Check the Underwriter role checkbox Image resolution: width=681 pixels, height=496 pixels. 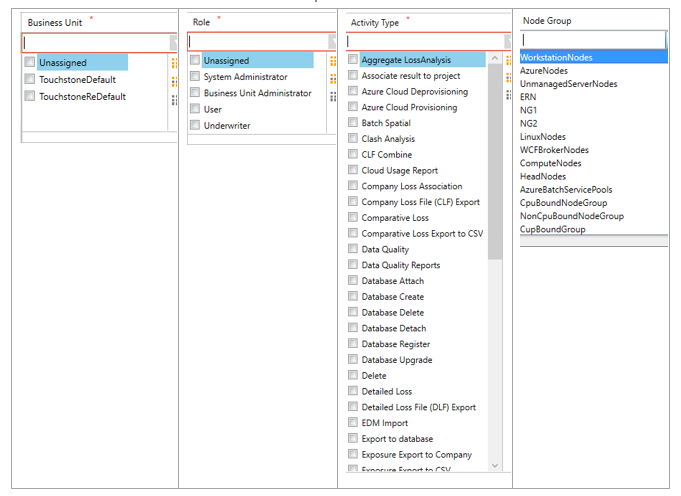pyautogui.click(x=195, y=125)
